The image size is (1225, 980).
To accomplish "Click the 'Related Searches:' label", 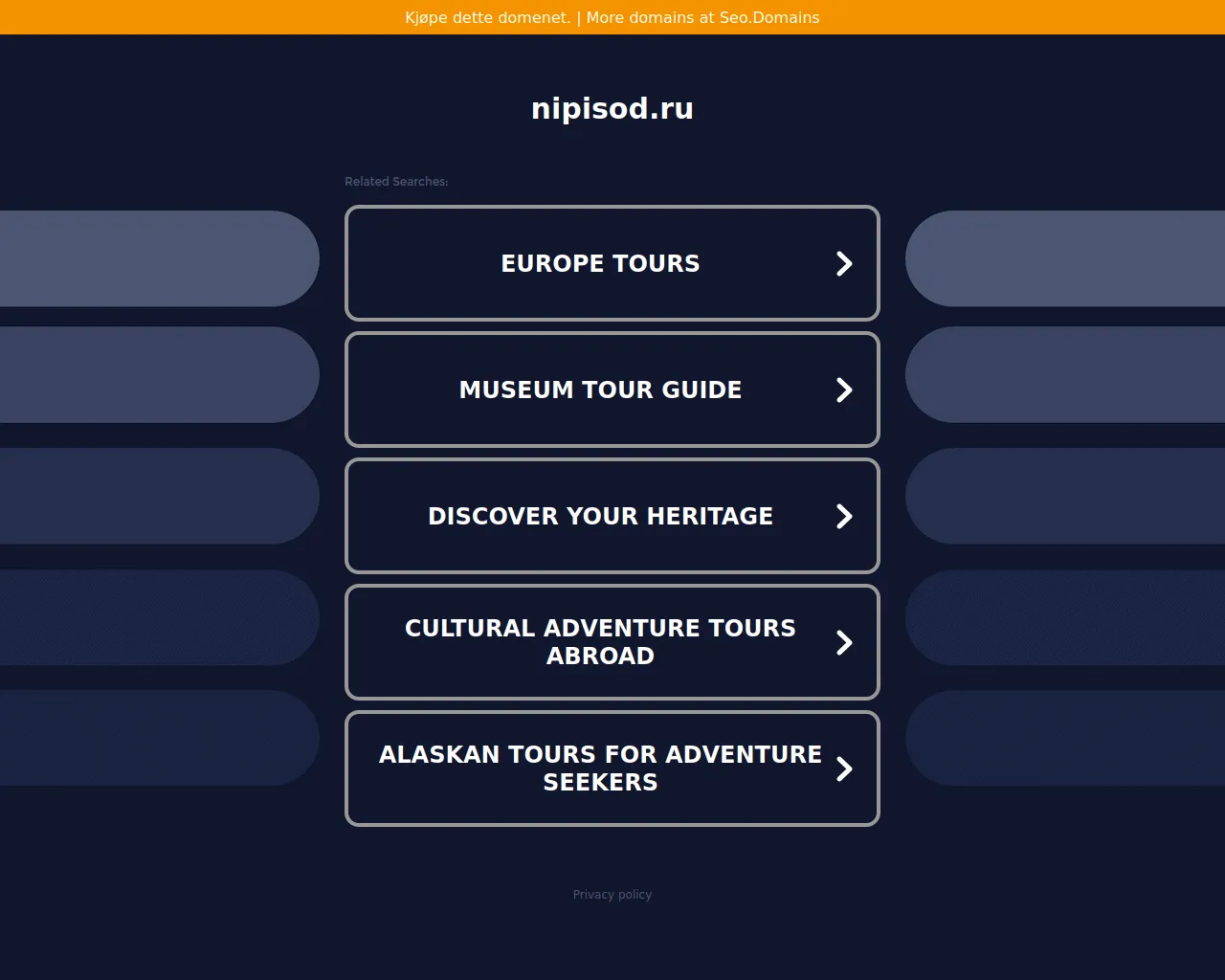I will [396, 181].
